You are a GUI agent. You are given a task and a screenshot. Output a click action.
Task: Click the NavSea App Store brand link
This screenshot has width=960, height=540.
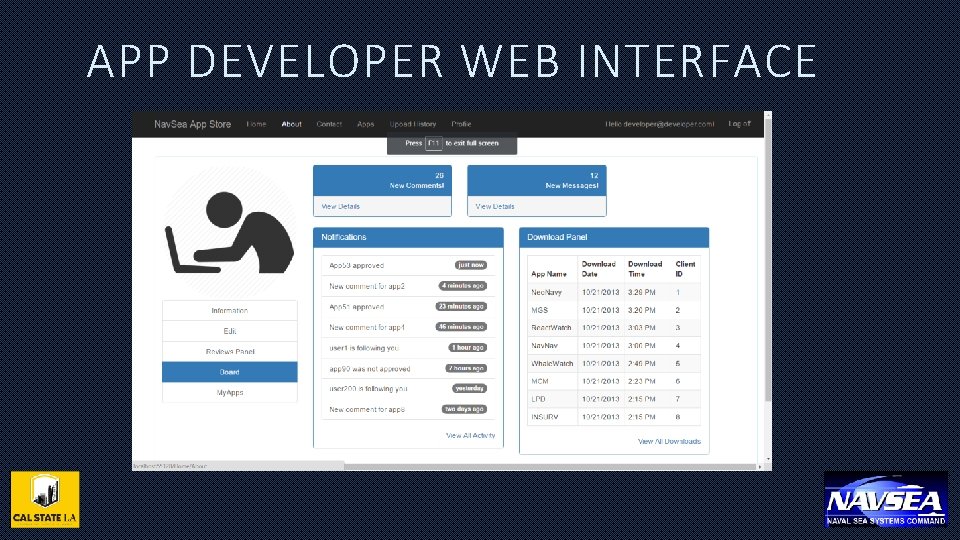(192, 124)
